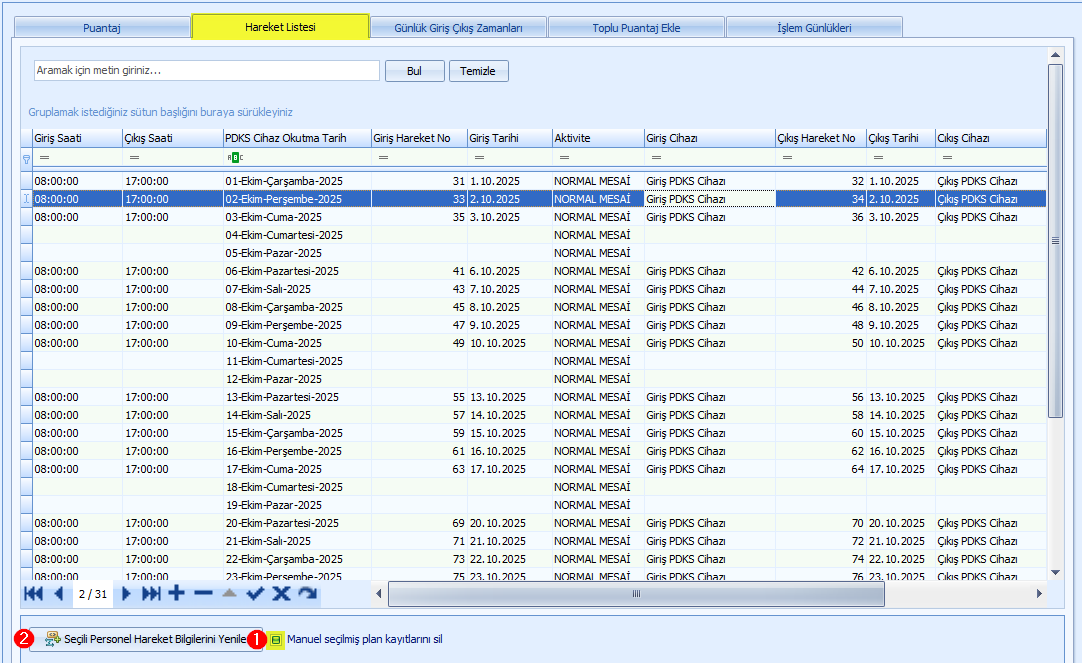The height and width of the screenshot is (663, 1082).
Task: Click the horizontal scrollbar thumb
Action: tap(636, 594)
